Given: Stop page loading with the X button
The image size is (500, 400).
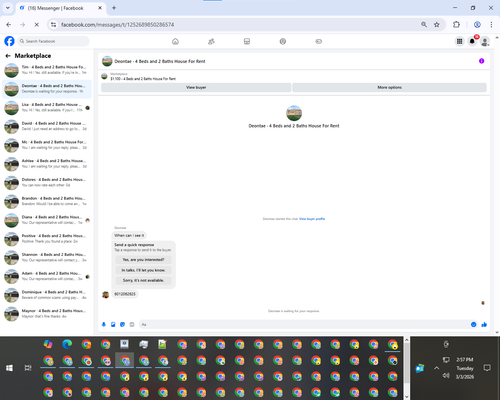Looking at the screenshot, I should click(x=37, y=24).
